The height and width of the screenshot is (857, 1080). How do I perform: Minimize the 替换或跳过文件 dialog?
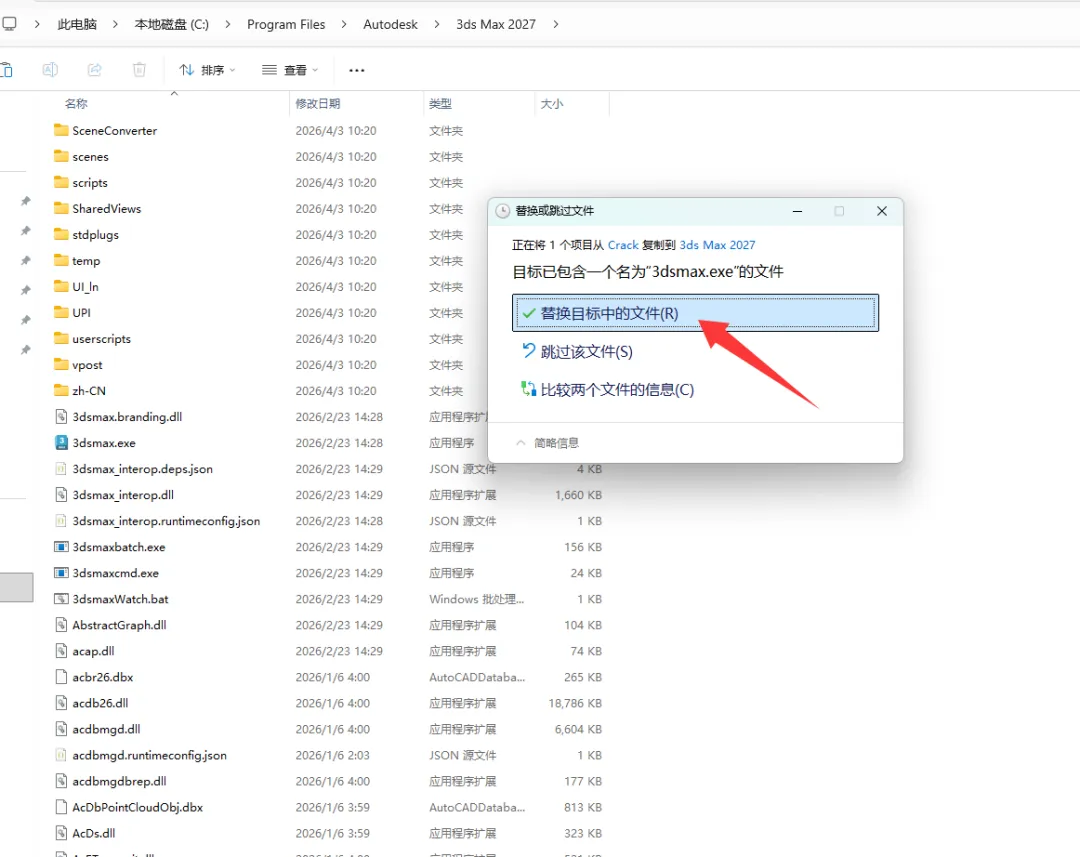pyautogui.click(x=797, y=211)
